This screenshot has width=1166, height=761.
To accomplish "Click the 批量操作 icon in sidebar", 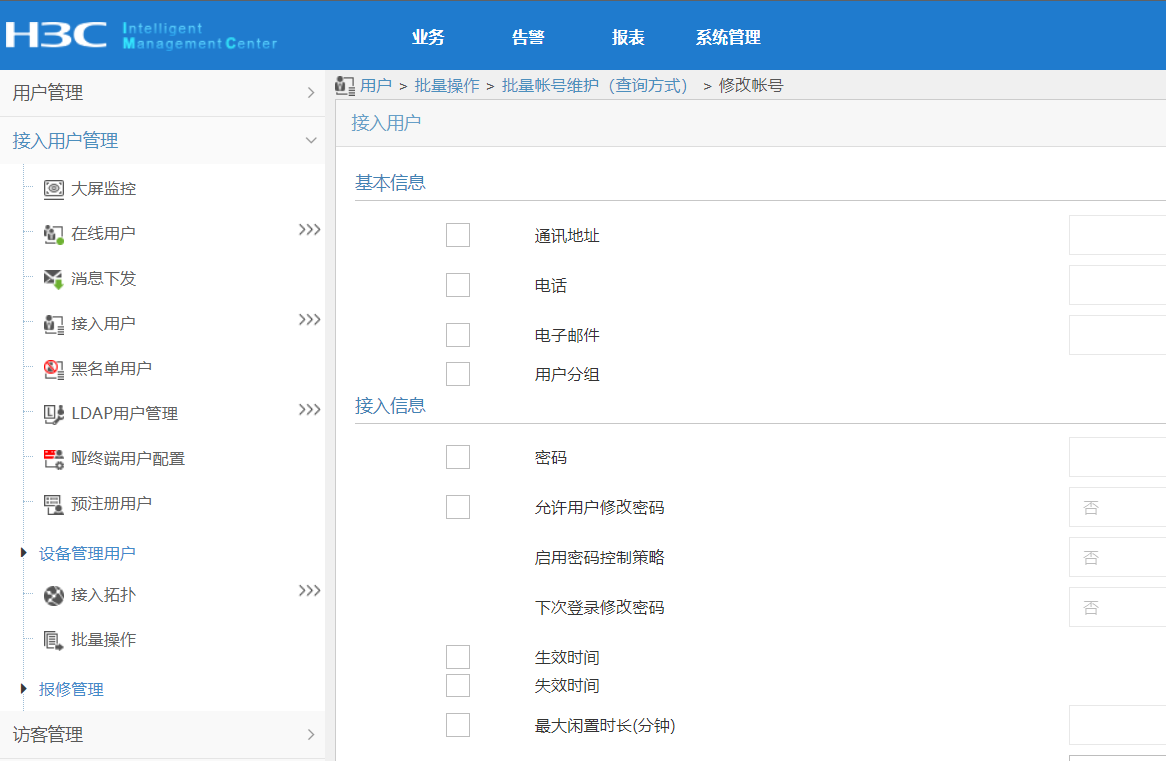I will click(54, 641).
